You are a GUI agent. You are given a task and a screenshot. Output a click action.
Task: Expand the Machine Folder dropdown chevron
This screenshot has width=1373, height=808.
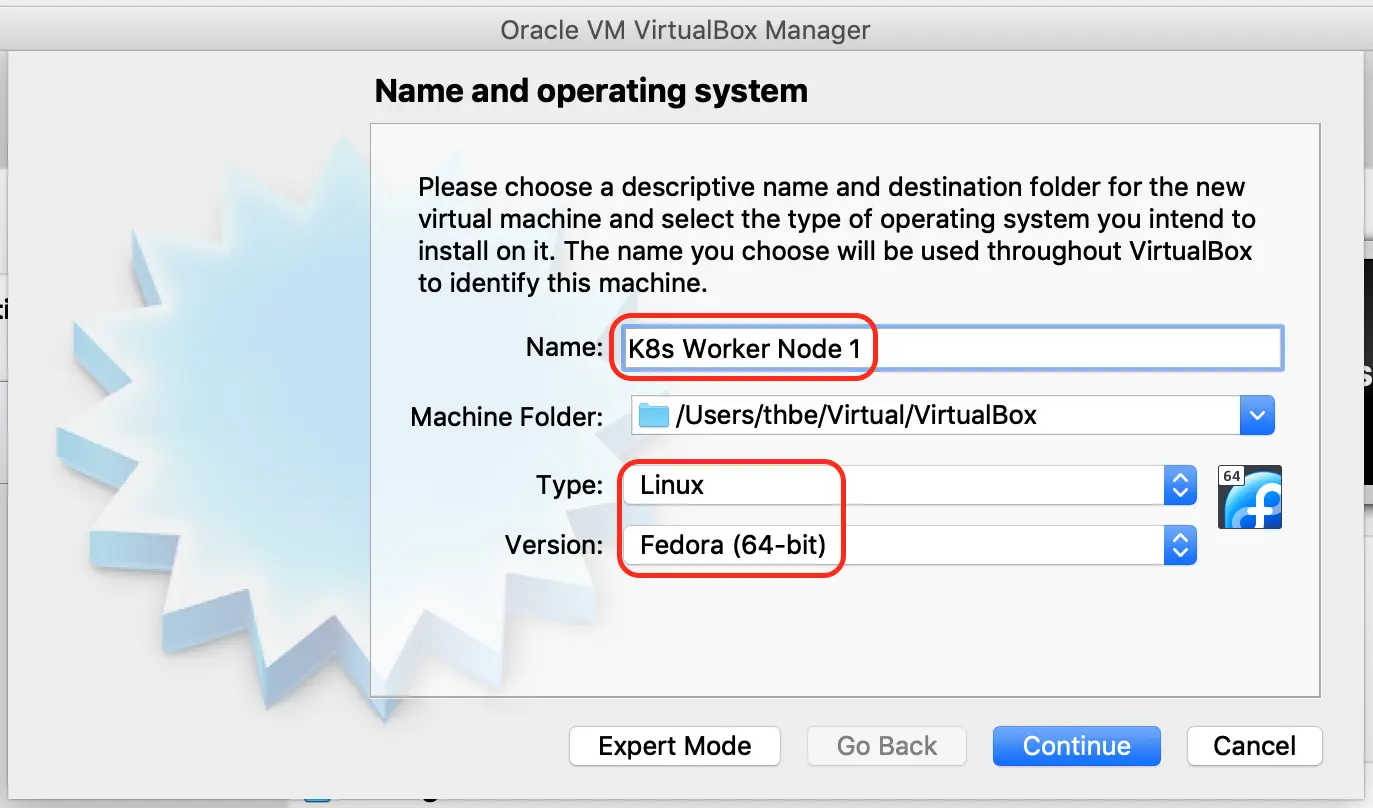click(1257, 415)
